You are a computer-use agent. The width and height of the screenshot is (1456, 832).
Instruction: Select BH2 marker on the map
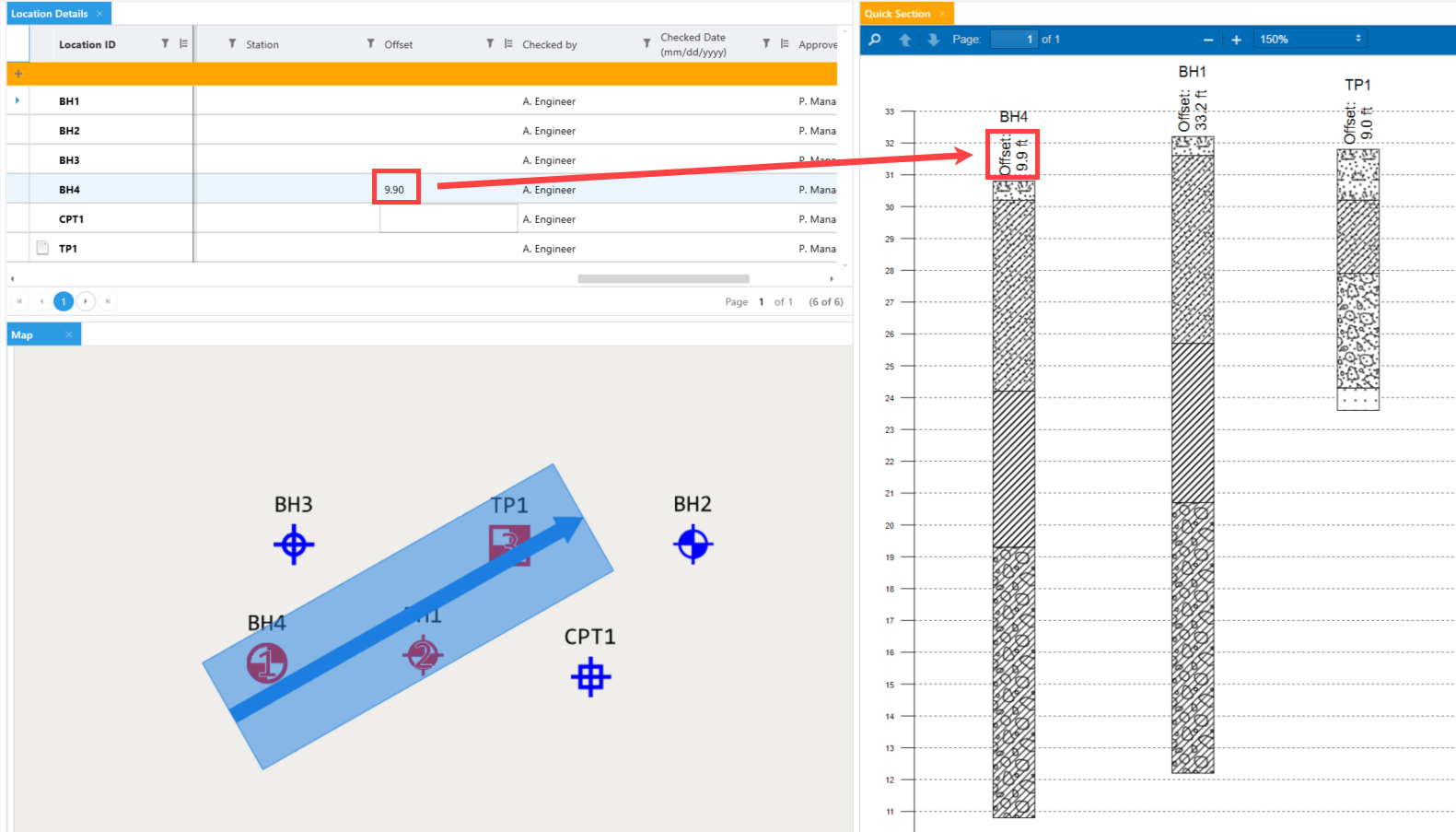693,545
